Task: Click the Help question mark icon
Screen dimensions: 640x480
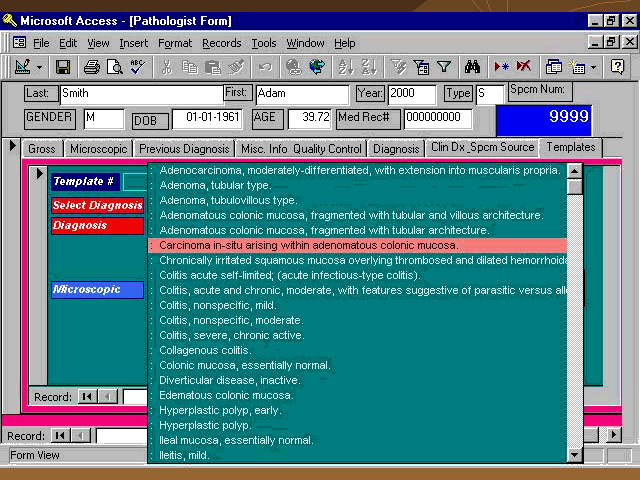Action: click(619, 67)
